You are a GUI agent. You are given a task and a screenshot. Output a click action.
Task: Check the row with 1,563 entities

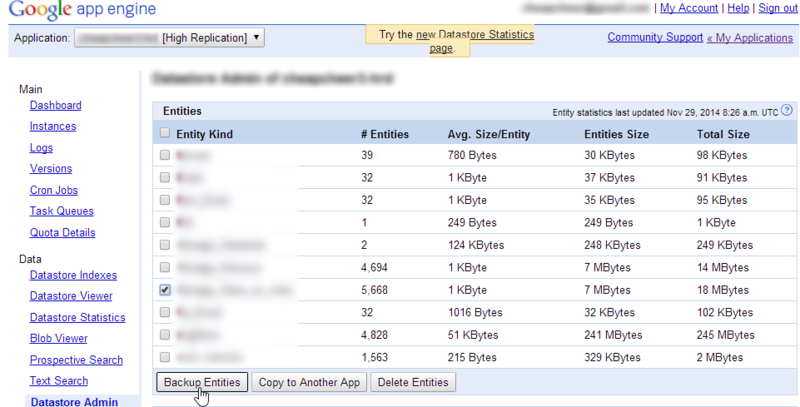click(x=164, y=357)
